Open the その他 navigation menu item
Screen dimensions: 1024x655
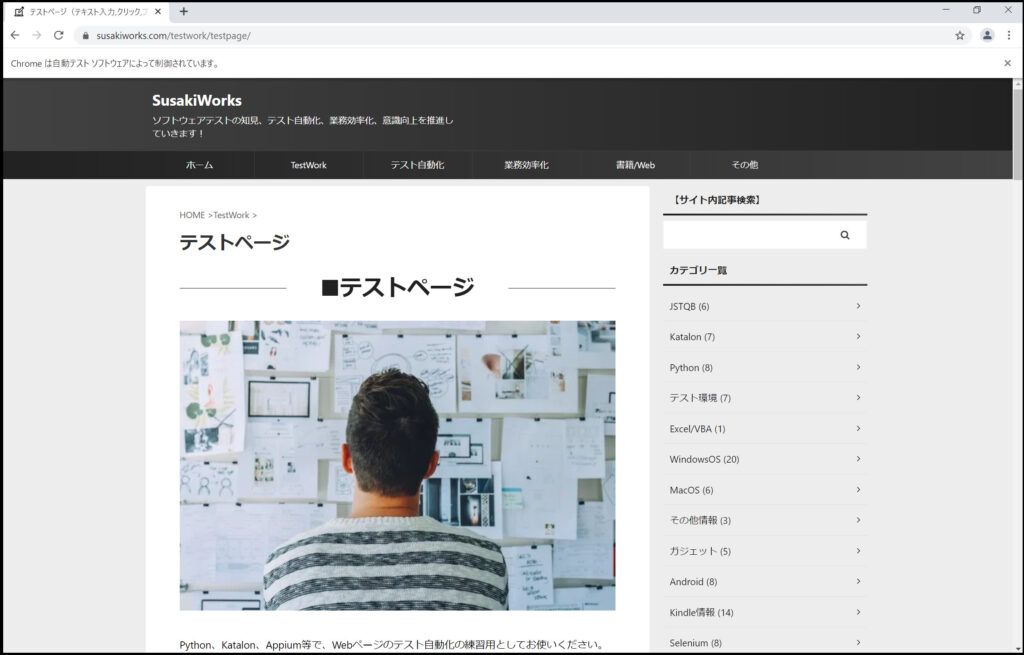point(744,165)
